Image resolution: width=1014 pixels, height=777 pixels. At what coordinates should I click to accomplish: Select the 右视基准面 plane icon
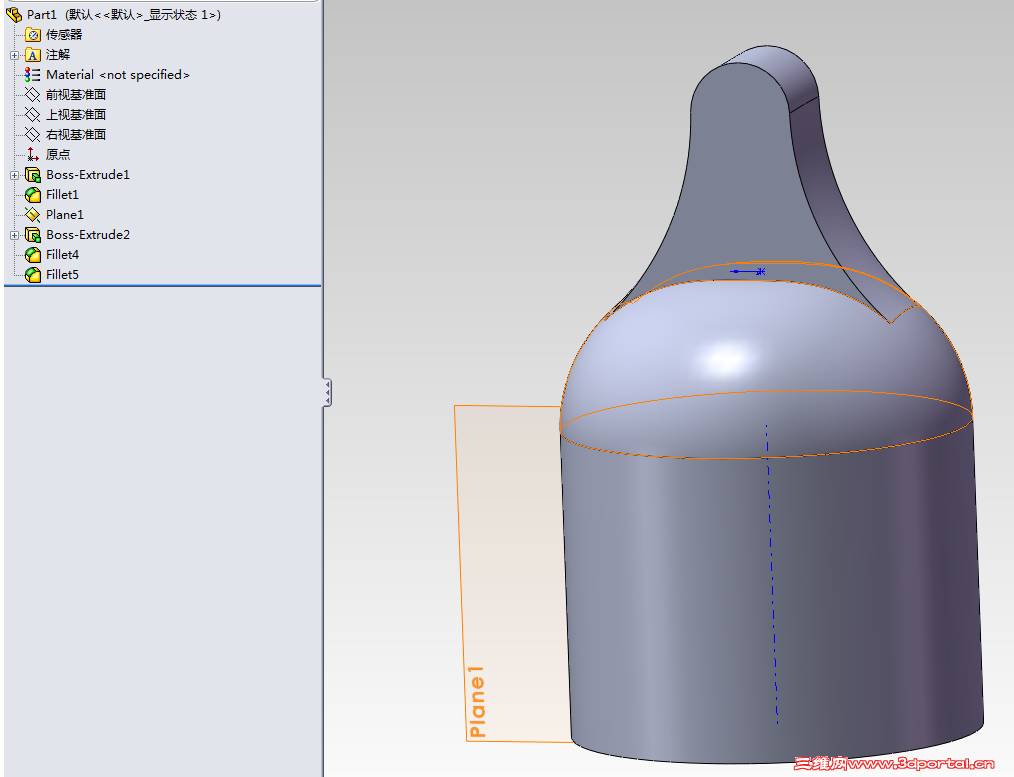coord(32,135)
